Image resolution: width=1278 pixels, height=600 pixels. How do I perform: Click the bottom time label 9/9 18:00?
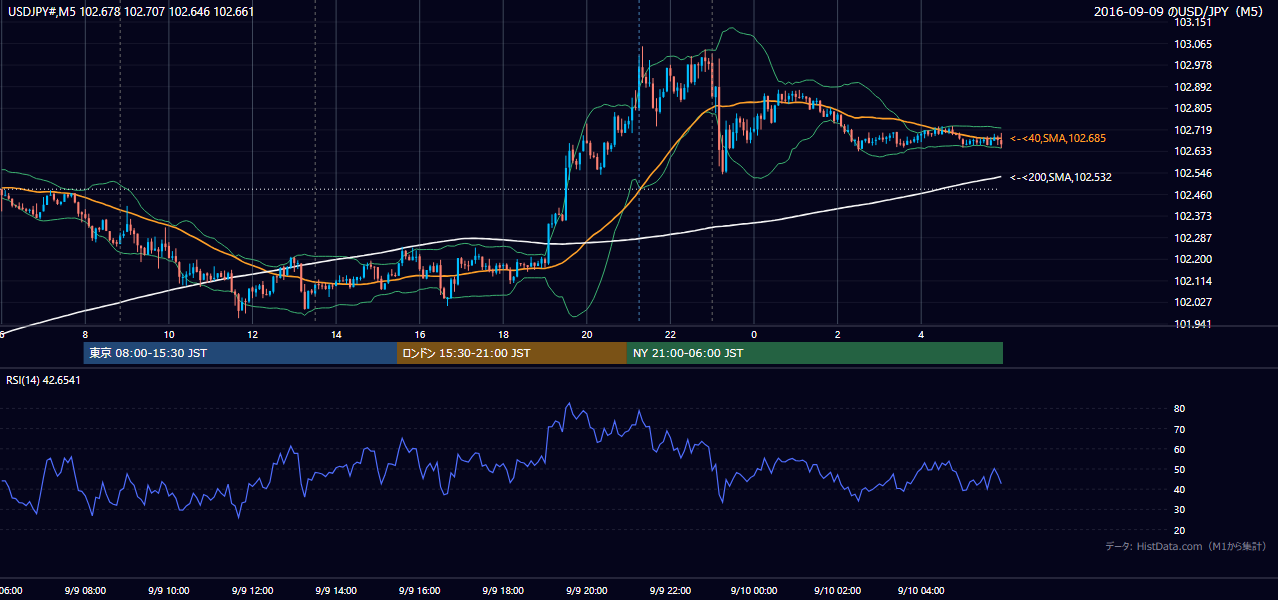(x=503, y=591)
